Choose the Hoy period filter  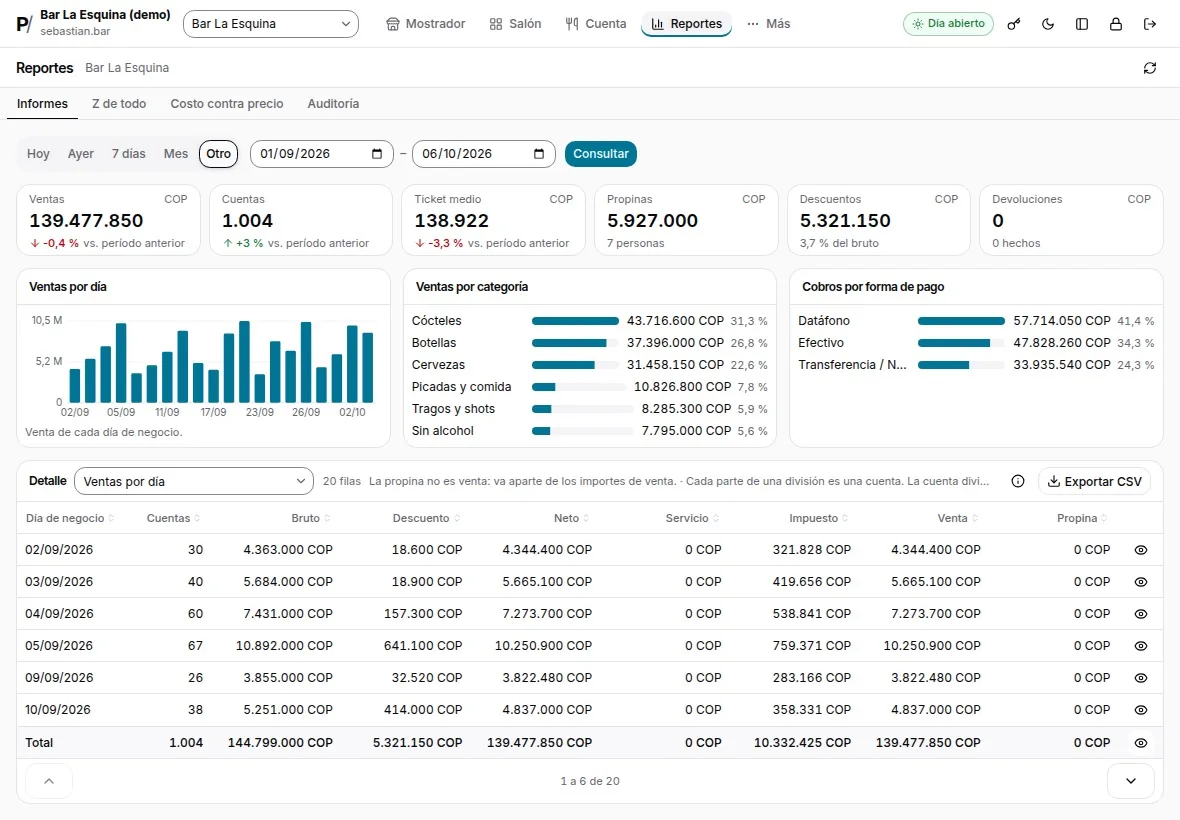(x=38, y=153)
